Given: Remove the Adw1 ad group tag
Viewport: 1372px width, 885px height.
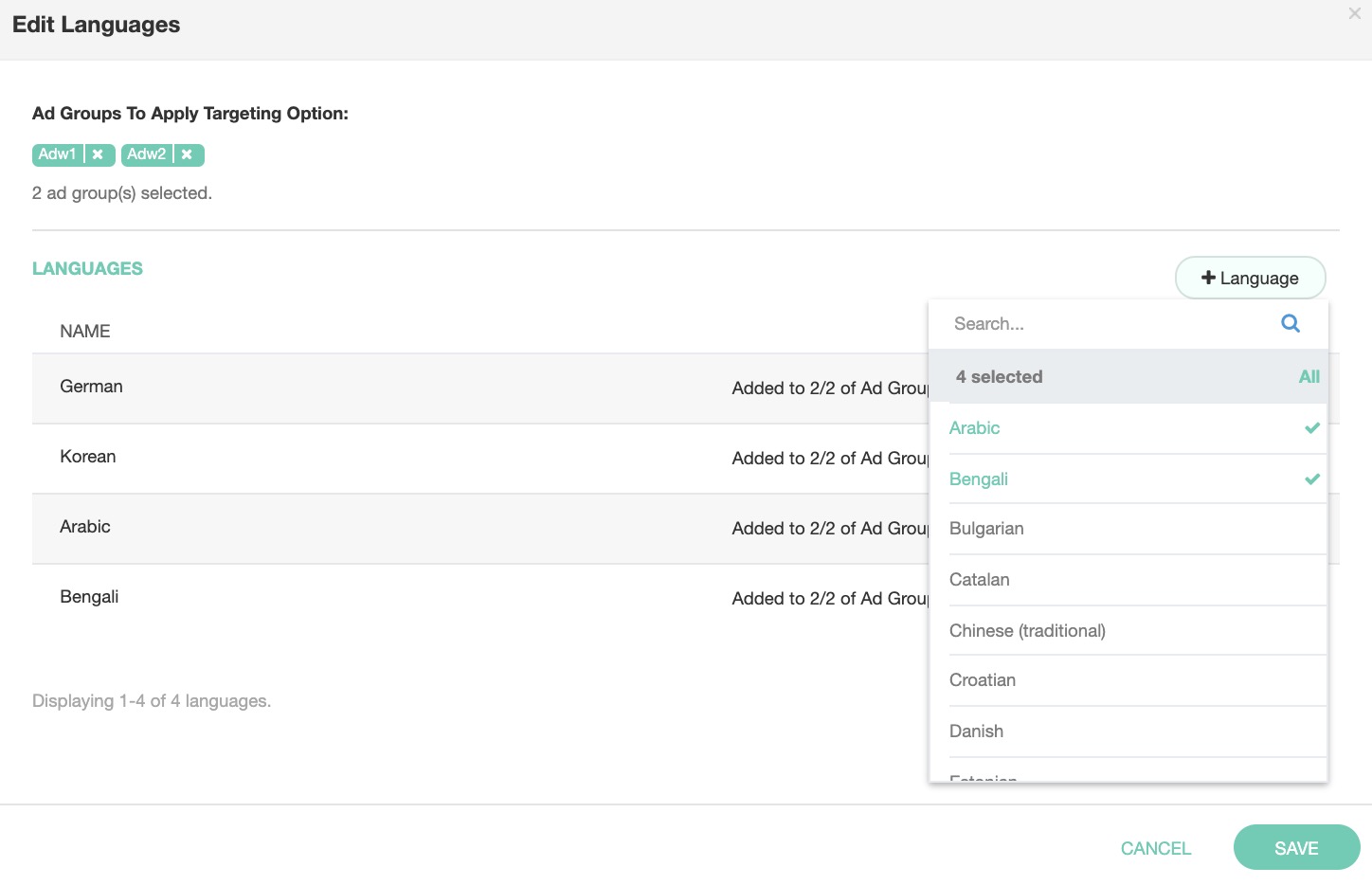Looking at the screenshot, I should click(98, 154).
